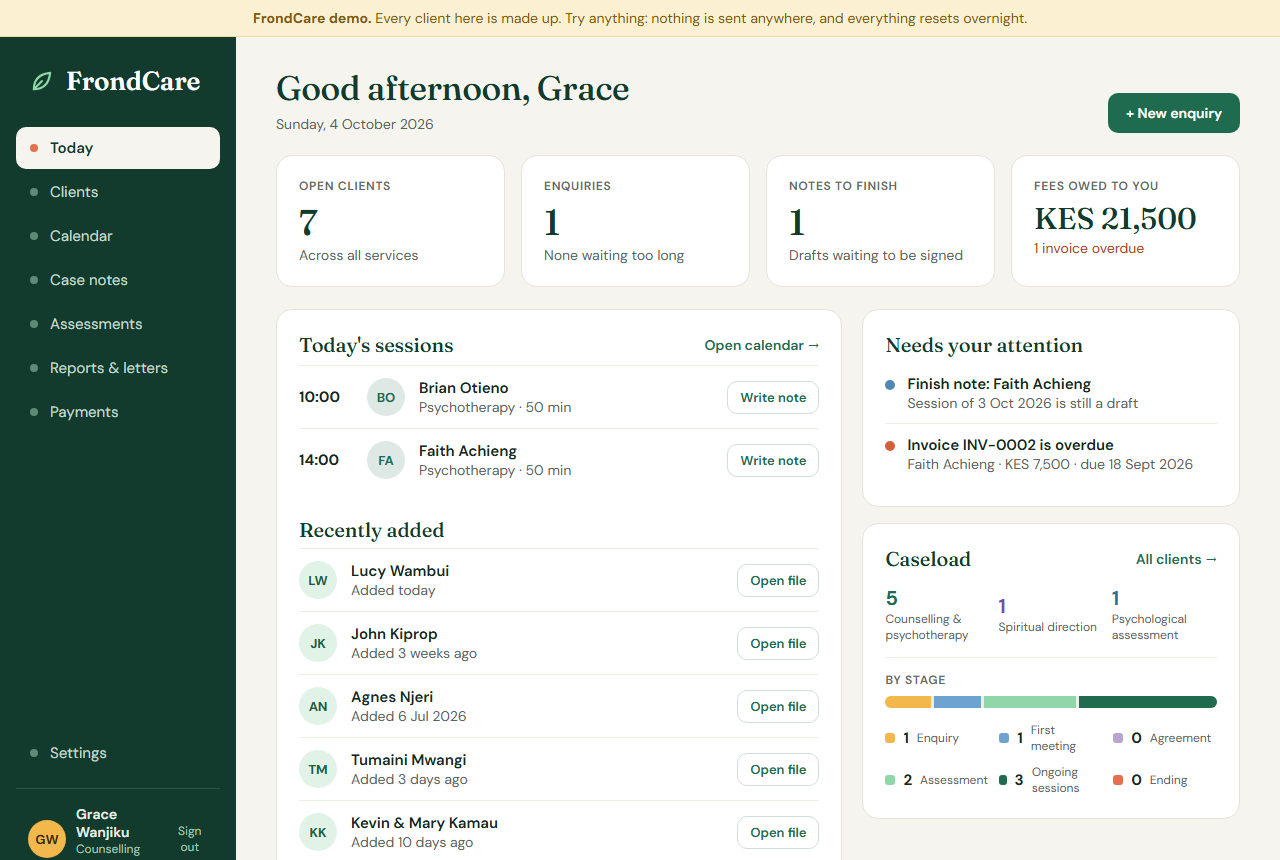The height and width of the screenshot is (860, 1280).
Task: Go to Clients in the sidebar
Action: click(118, 192)
